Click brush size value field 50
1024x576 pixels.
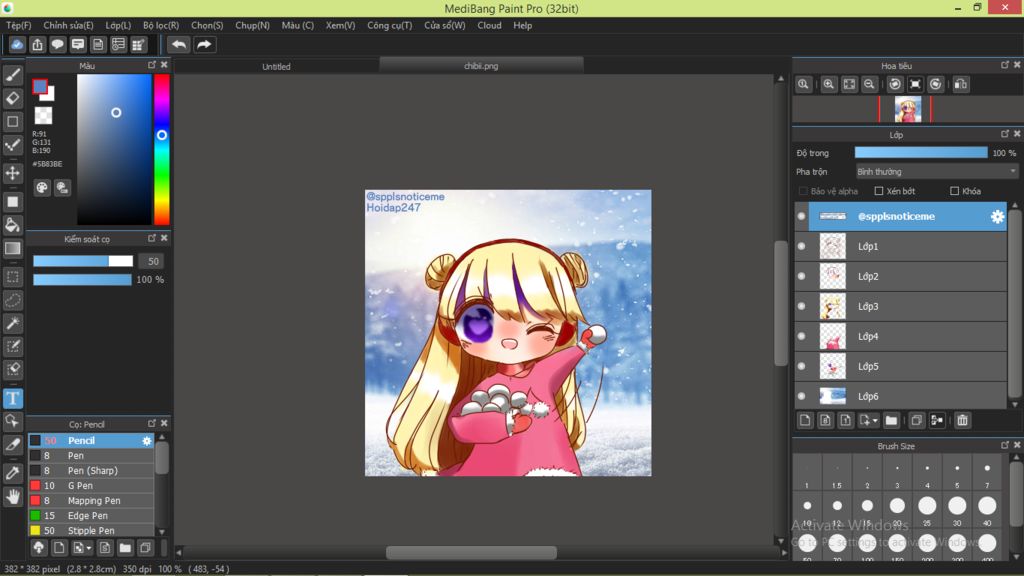tap(152, 261)
